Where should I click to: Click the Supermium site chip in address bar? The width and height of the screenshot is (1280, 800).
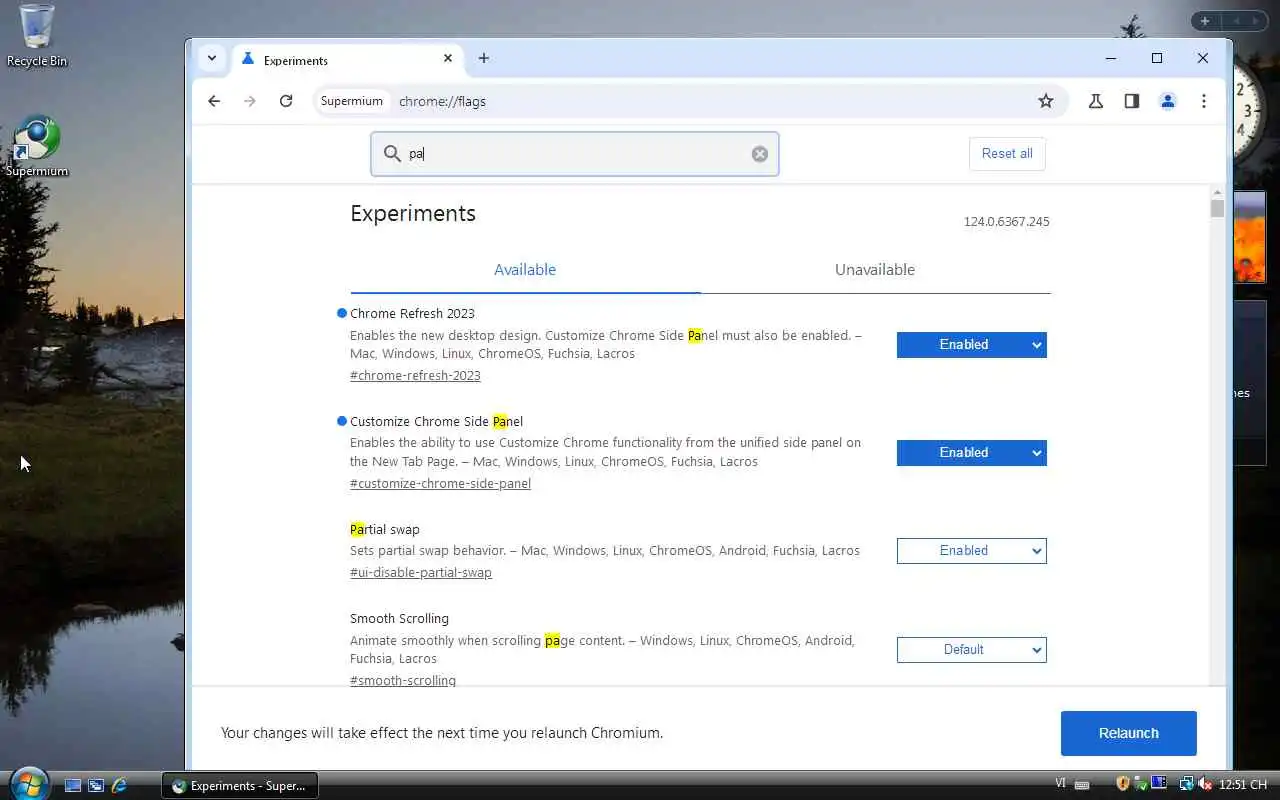pyautogui.click(x=352, y=101)
